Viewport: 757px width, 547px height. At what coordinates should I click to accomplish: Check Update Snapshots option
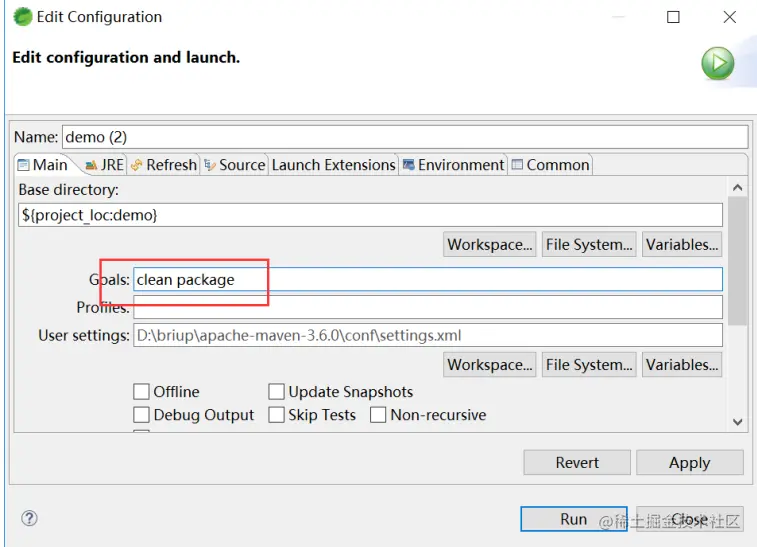276,392
